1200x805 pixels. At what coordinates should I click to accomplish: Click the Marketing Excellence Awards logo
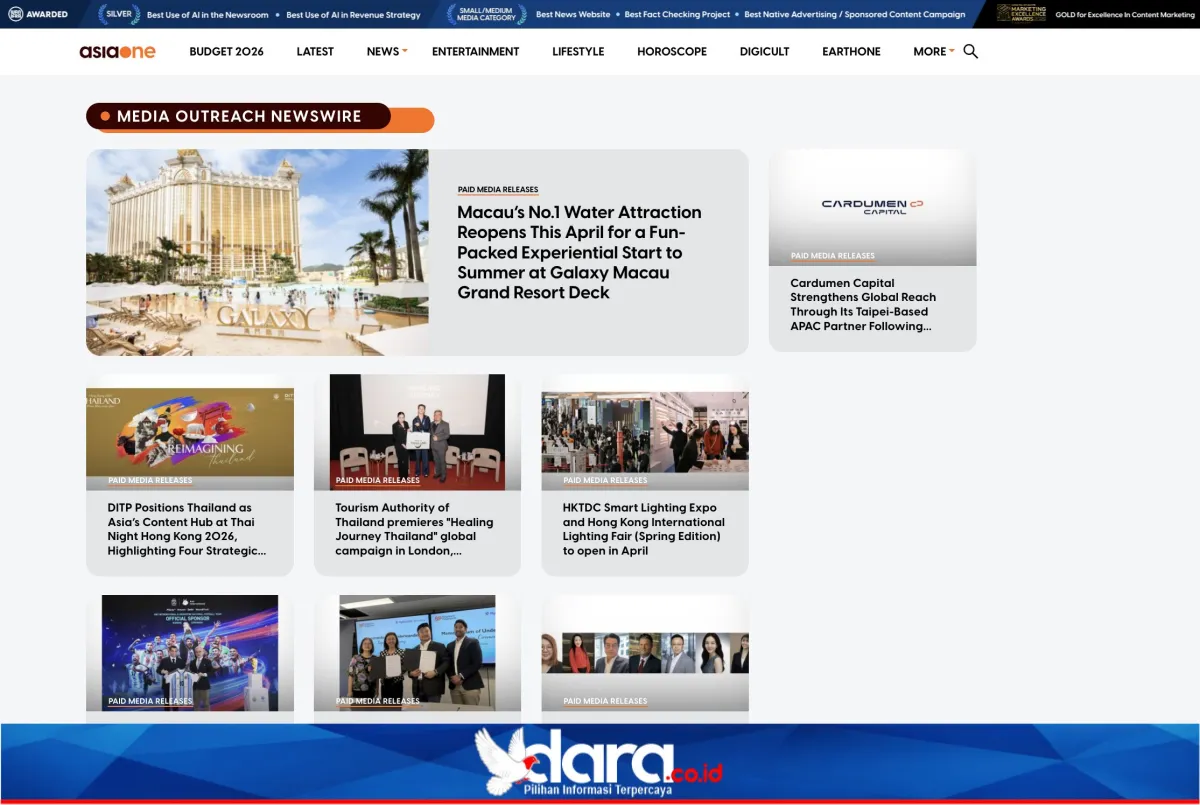1022,13
